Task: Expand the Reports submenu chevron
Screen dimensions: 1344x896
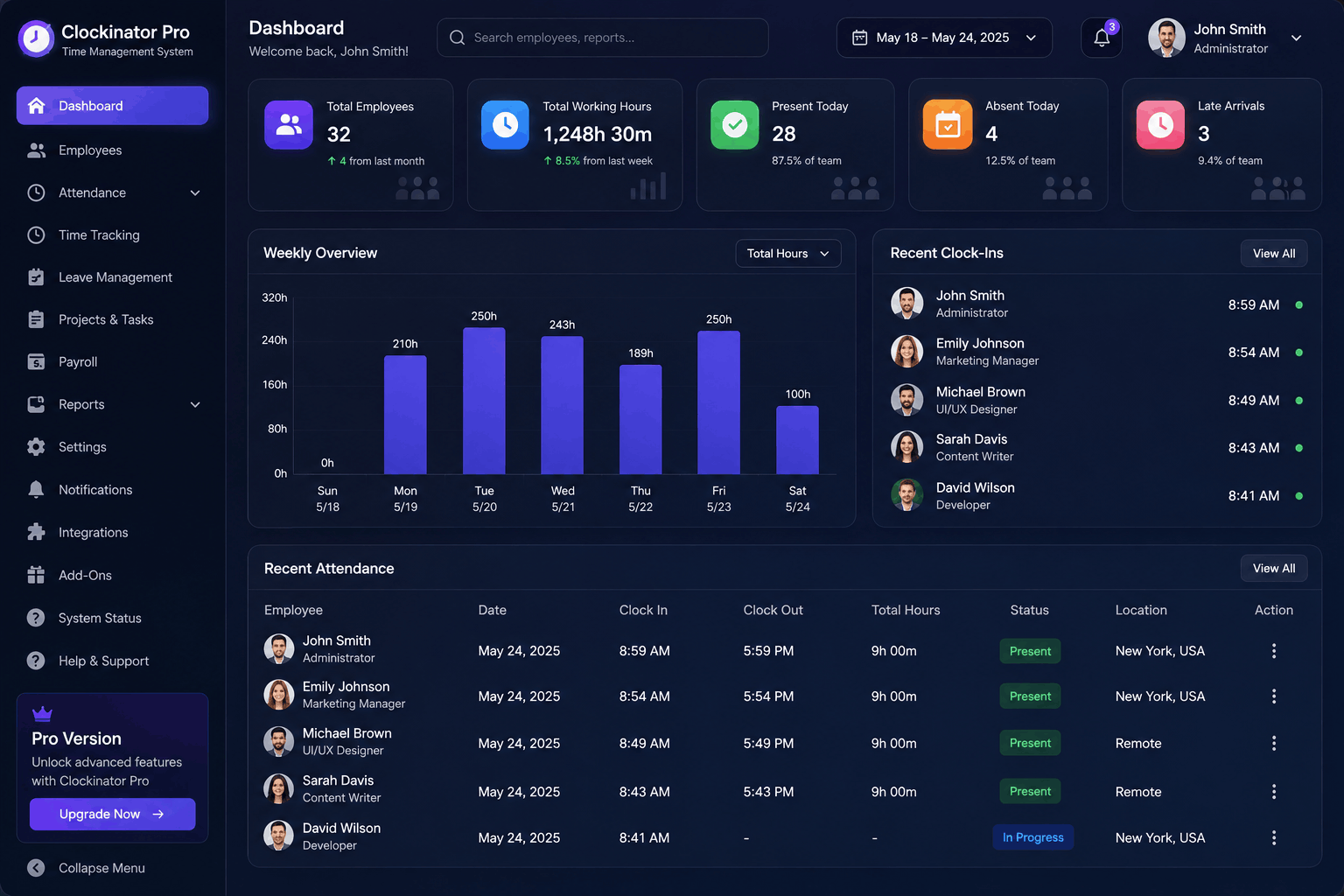Action: (x=195, y=404)
